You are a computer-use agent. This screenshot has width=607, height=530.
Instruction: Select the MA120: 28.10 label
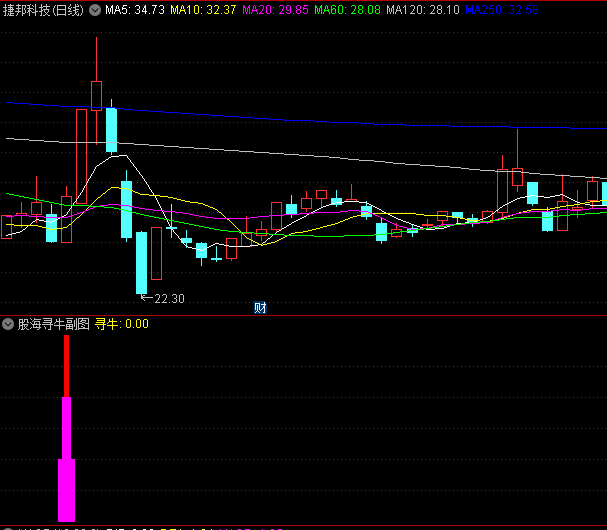tap(423, 10)
